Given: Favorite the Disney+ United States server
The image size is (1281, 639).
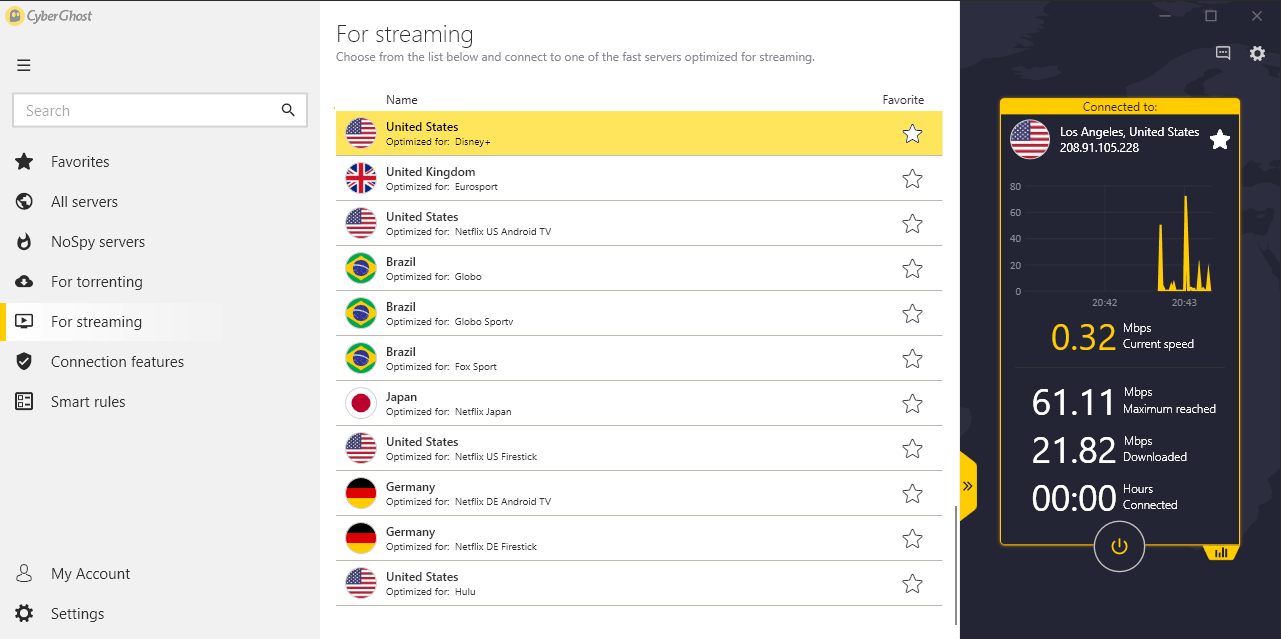Looking at the screenshot, I should tap(912, 134).
